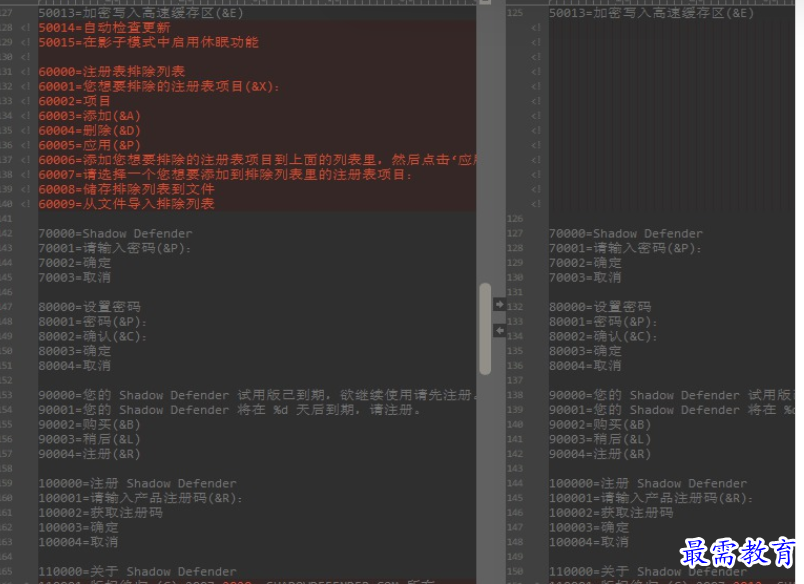Click left pane line 60008 about saving list

point(127,189)
